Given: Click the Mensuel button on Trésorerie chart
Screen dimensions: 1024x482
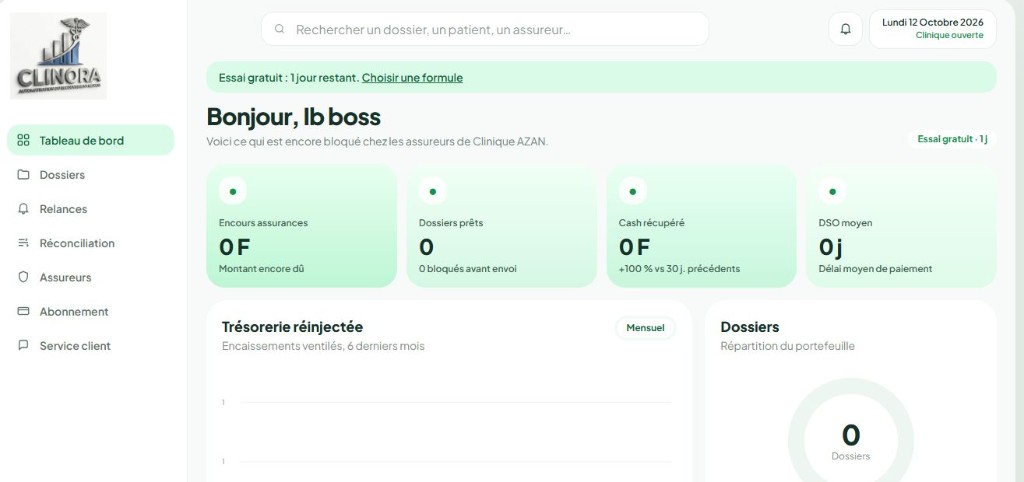Looking at the screenshot, I should tap(645, 328).
